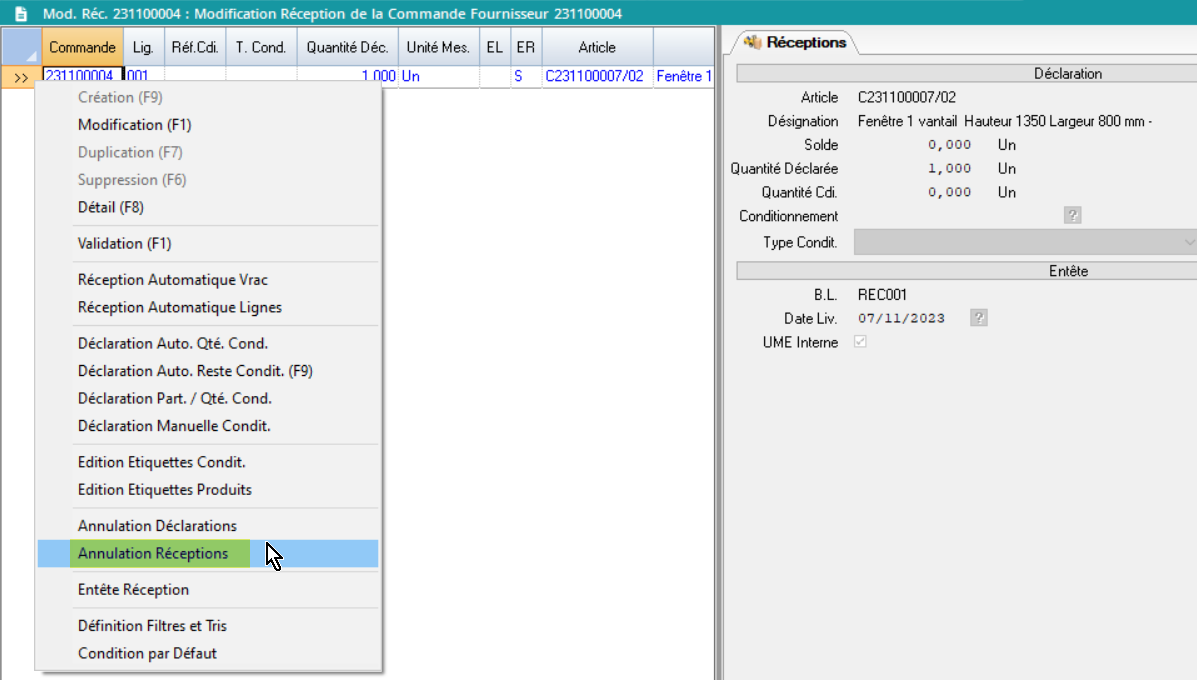The width and height of the screenshot is (1197, 680).
Task: Choose Edition Etiquettes Produits option
Action: tap(165, 490)
